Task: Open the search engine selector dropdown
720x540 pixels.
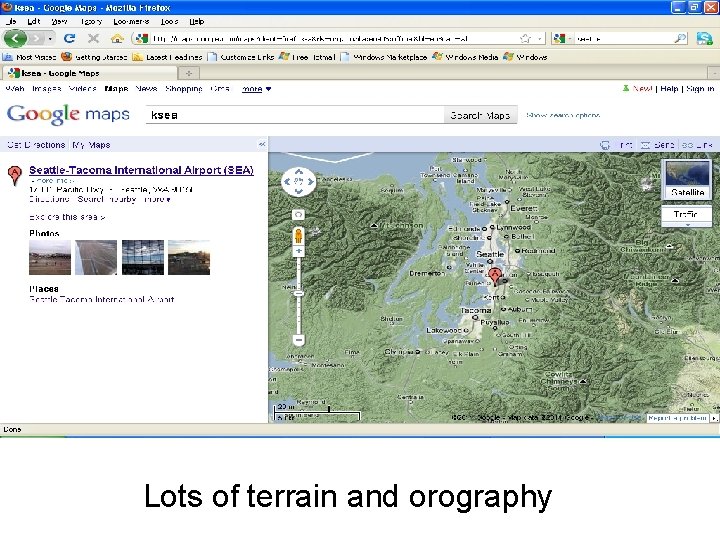Action: click(562, 39)
